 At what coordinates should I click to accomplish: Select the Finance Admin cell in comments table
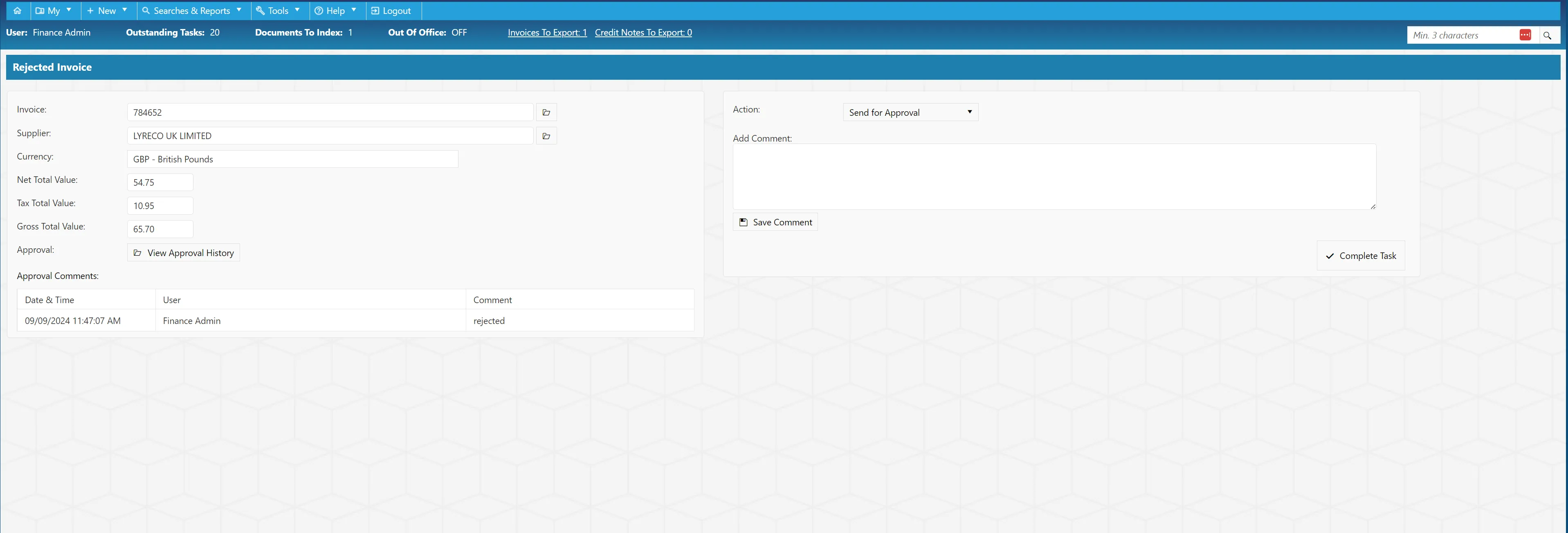coord(310,320)
